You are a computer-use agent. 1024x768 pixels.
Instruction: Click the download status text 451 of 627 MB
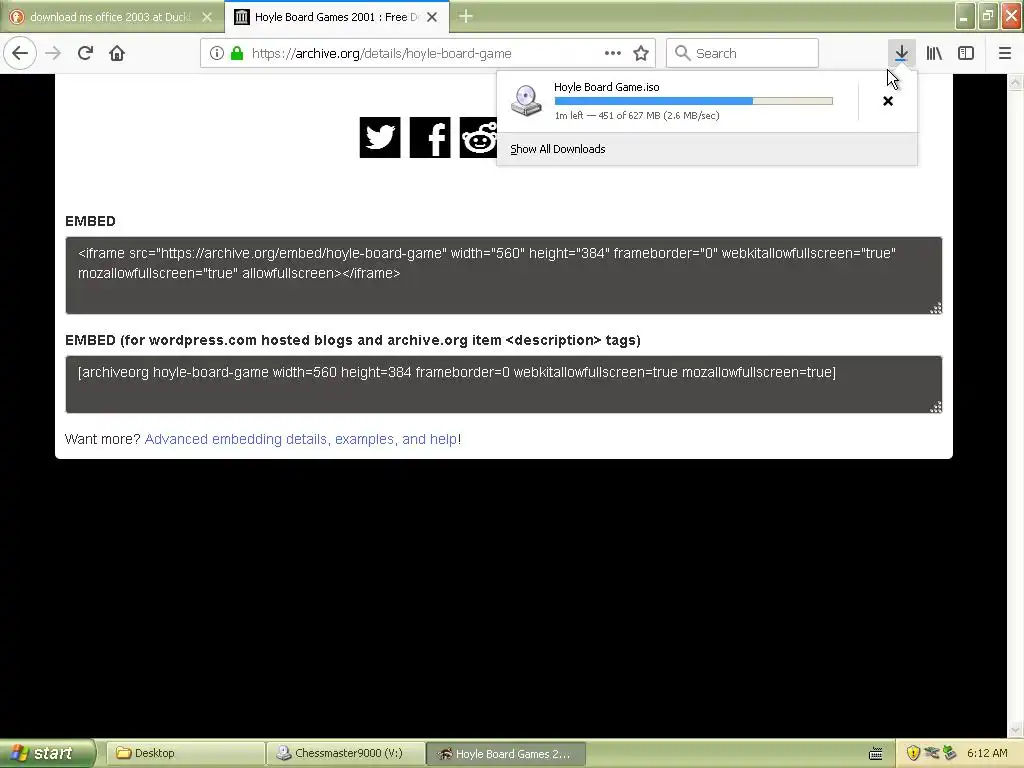[637, 116]
